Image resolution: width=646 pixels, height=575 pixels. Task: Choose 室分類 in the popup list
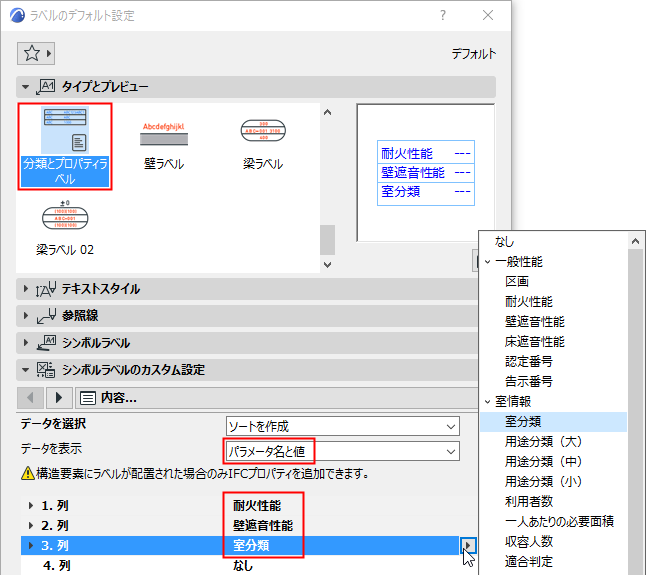(x=554, y=422)
